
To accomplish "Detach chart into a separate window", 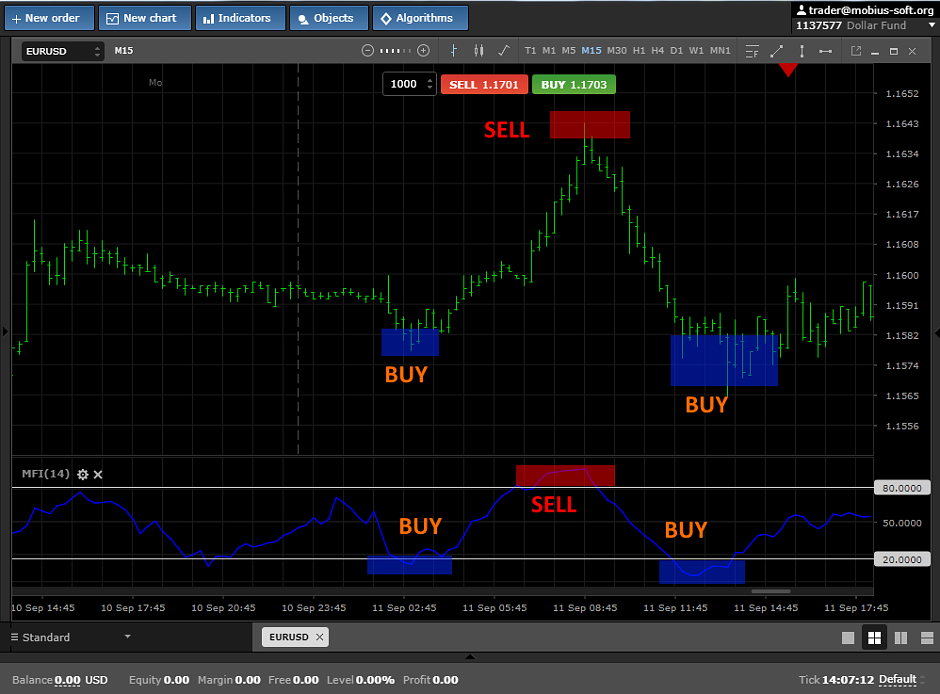I will coord(856,52).
